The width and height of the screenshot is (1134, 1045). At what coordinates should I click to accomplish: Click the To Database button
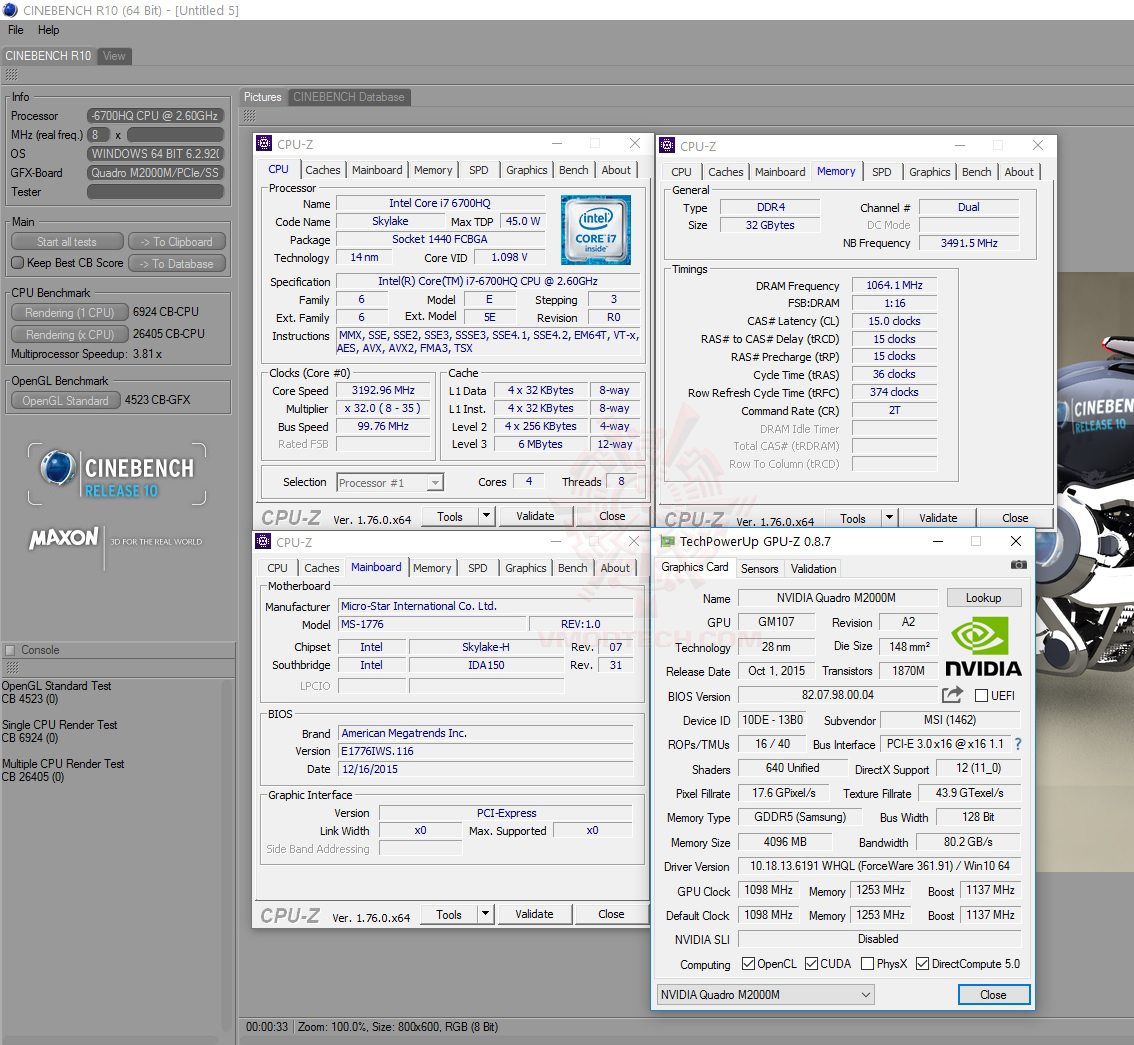pyautogui.click(x=176, y=263)
